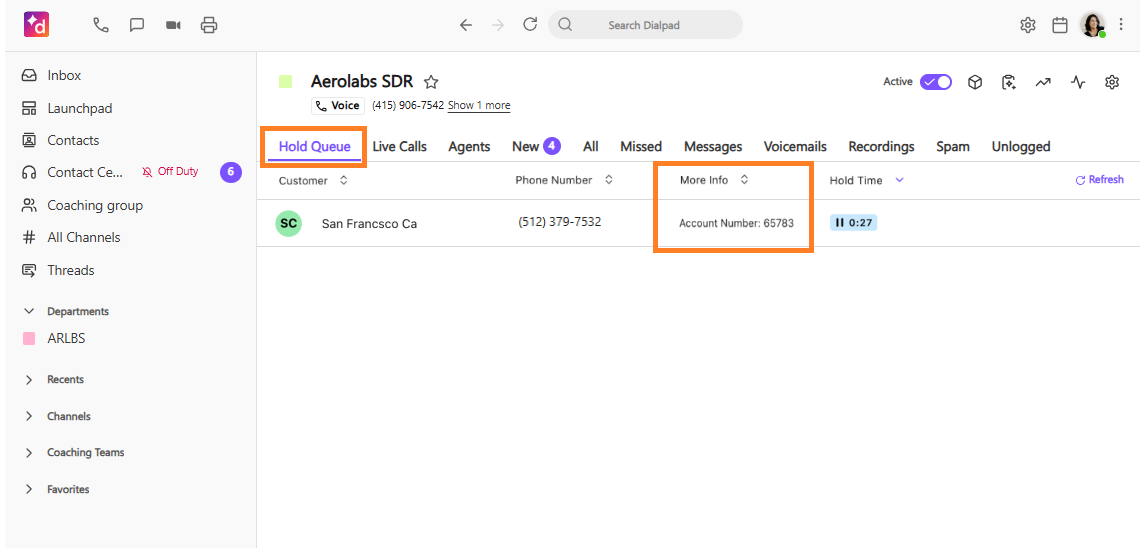
Task: Toggle the Off Duty status
Action: point(170,172)
